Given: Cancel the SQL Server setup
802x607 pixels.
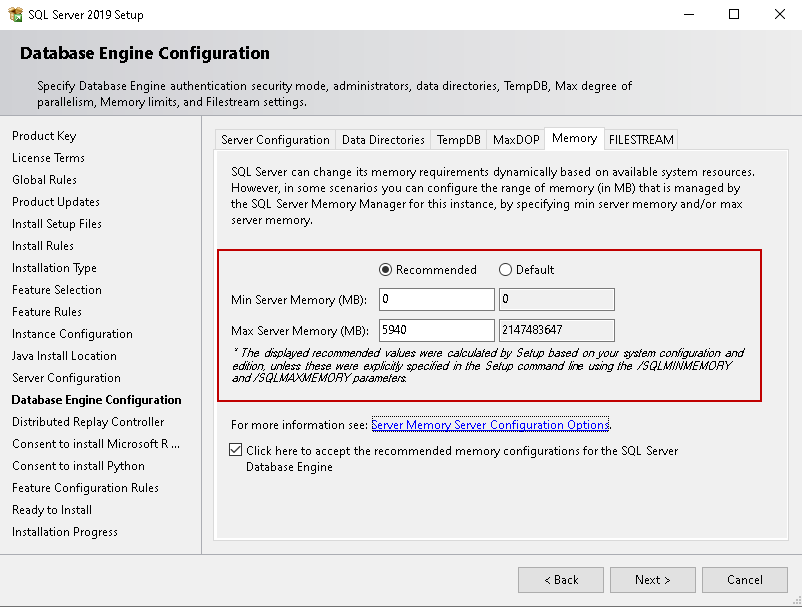Looking at the screenshot, I should pos(745,580).
